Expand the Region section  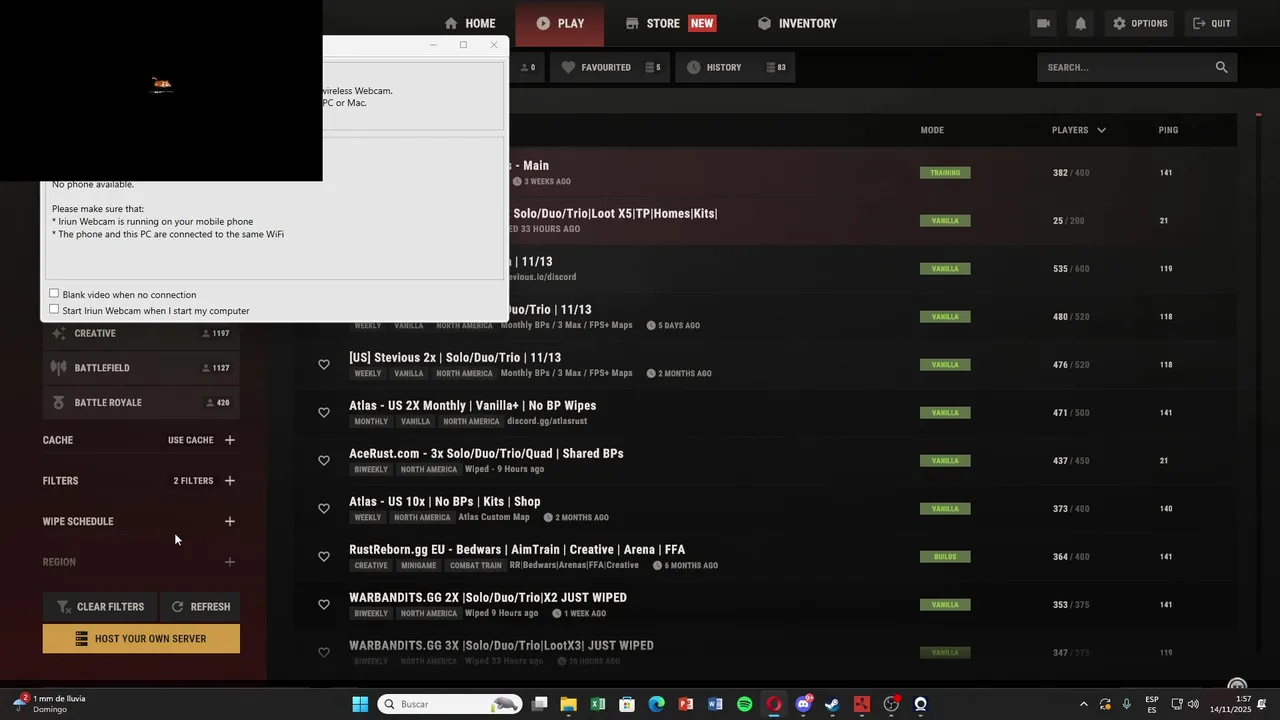point(230,562)
